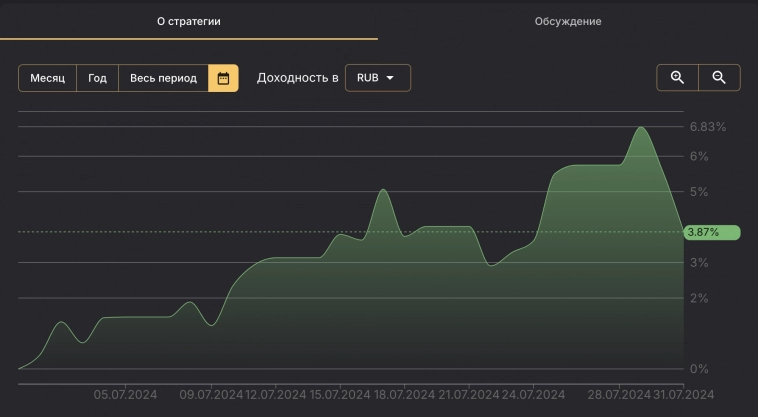758x417 pixels.
Task: Click the 6.83% axis label
Action: click(708, 127)
